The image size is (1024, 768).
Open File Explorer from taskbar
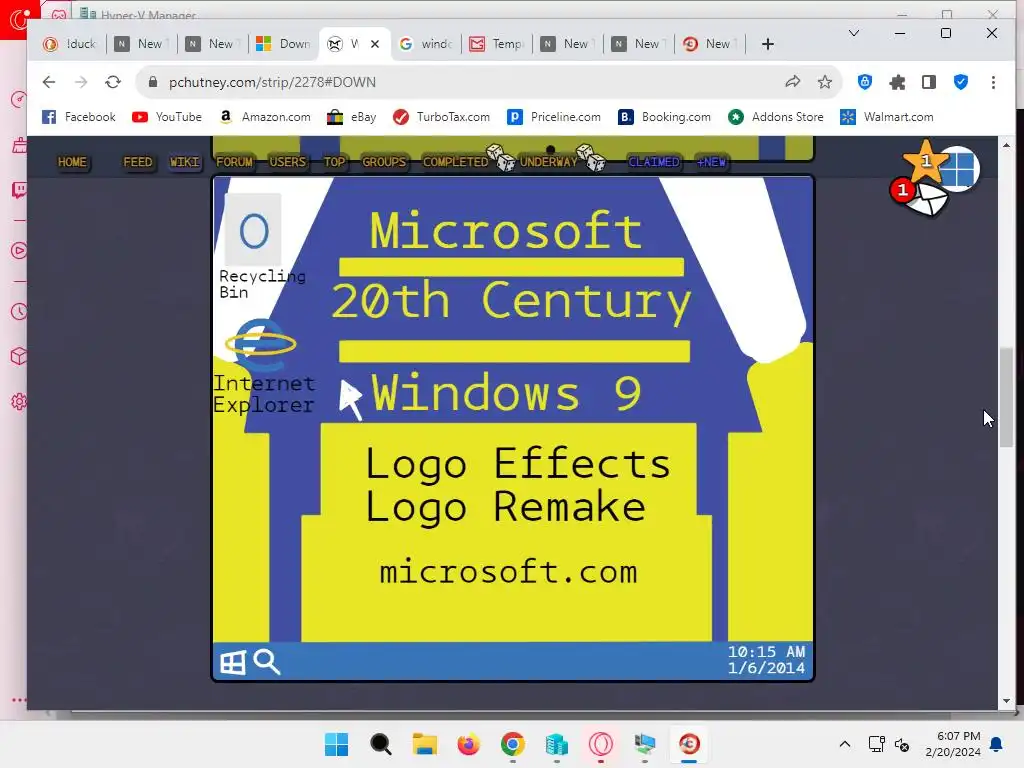click(424, 744)
